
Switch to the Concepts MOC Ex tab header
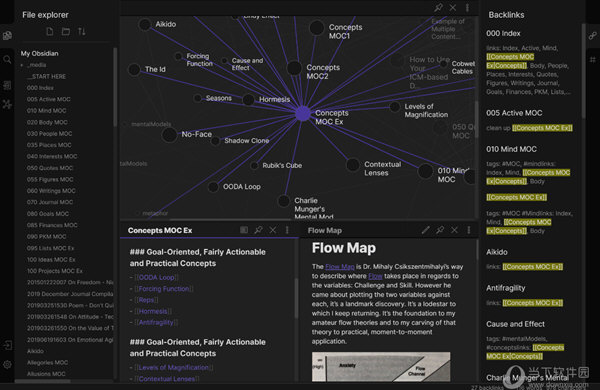click(x=160, y=230)
